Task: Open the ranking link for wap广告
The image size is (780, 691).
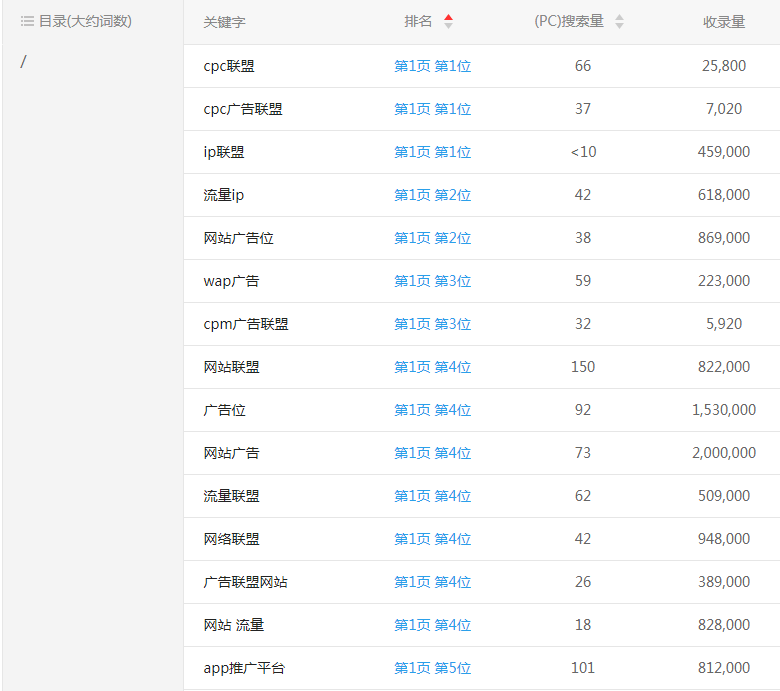Action: [x=432, y=281]
